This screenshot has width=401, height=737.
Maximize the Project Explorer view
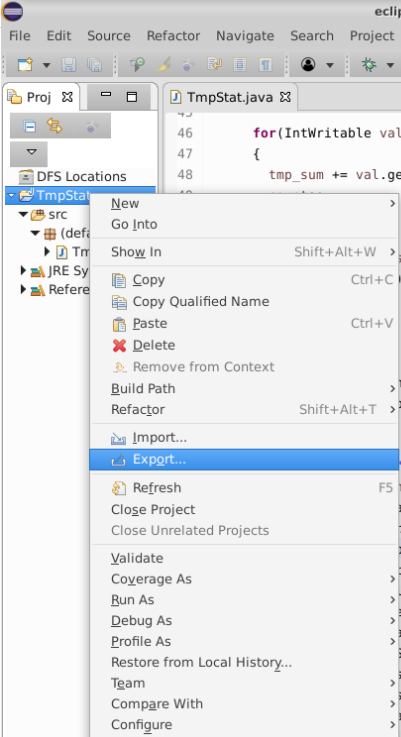[132, 97]
